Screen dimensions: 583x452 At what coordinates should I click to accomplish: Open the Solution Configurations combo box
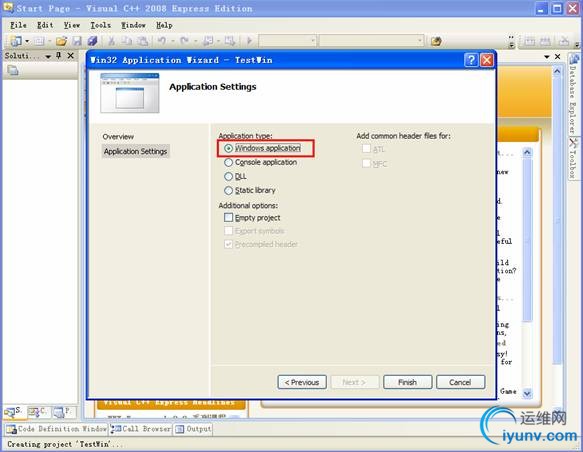(287, 41)
